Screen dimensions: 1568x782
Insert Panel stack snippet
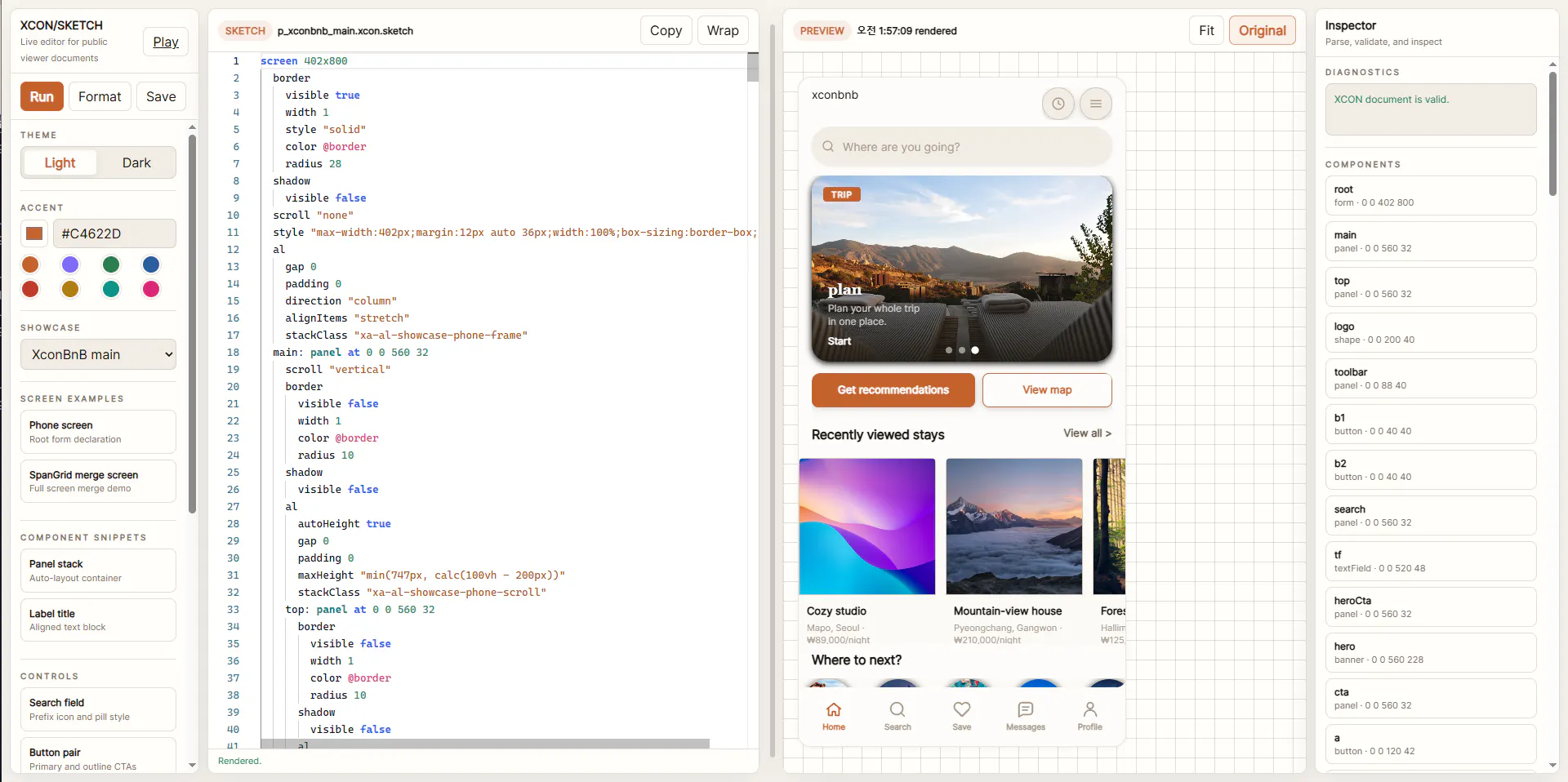tap(98, 571)
